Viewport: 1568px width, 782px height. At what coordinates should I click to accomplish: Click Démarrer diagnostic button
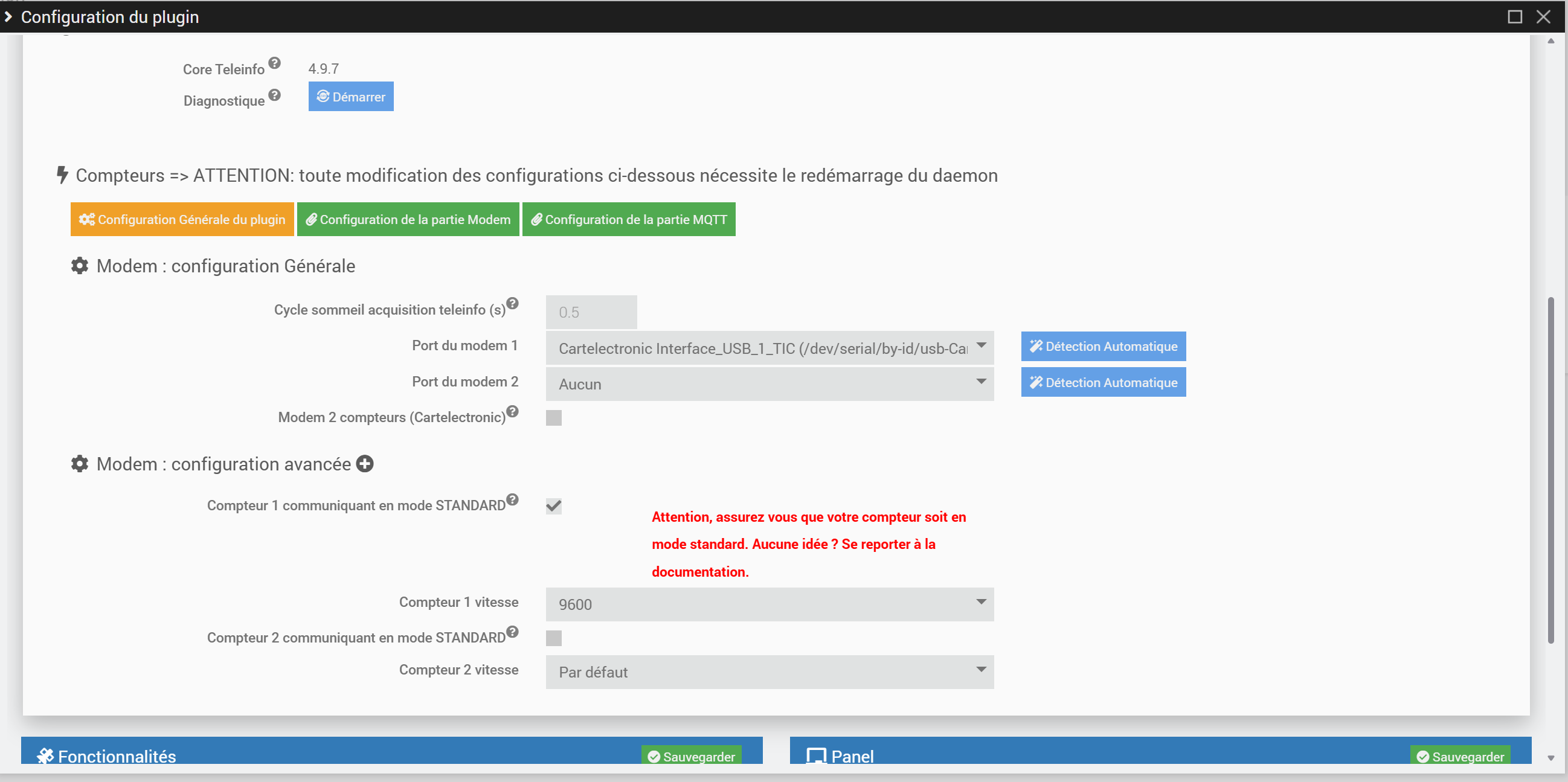[350, 97]
